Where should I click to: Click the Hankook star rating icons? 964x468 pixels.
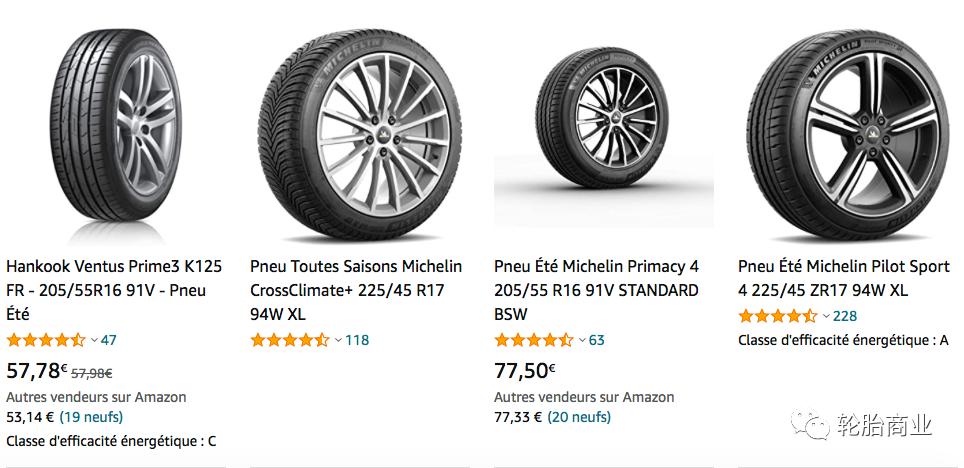(x=46, y=340)
